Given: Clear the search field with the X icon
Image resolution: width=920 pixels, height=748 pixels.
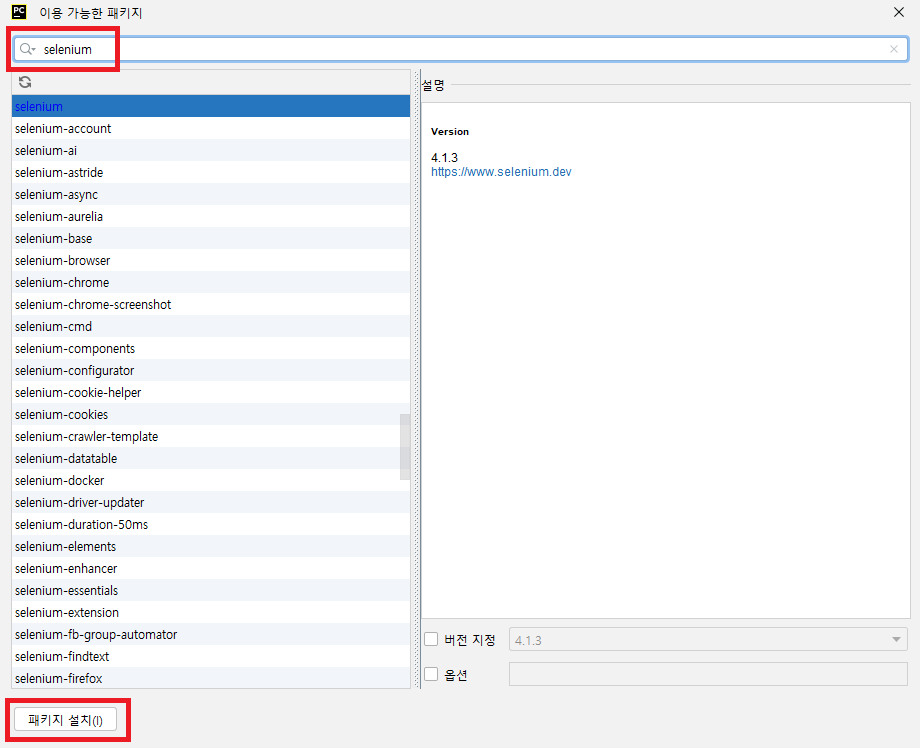Looking at the screenshot, I should [894, 49].
